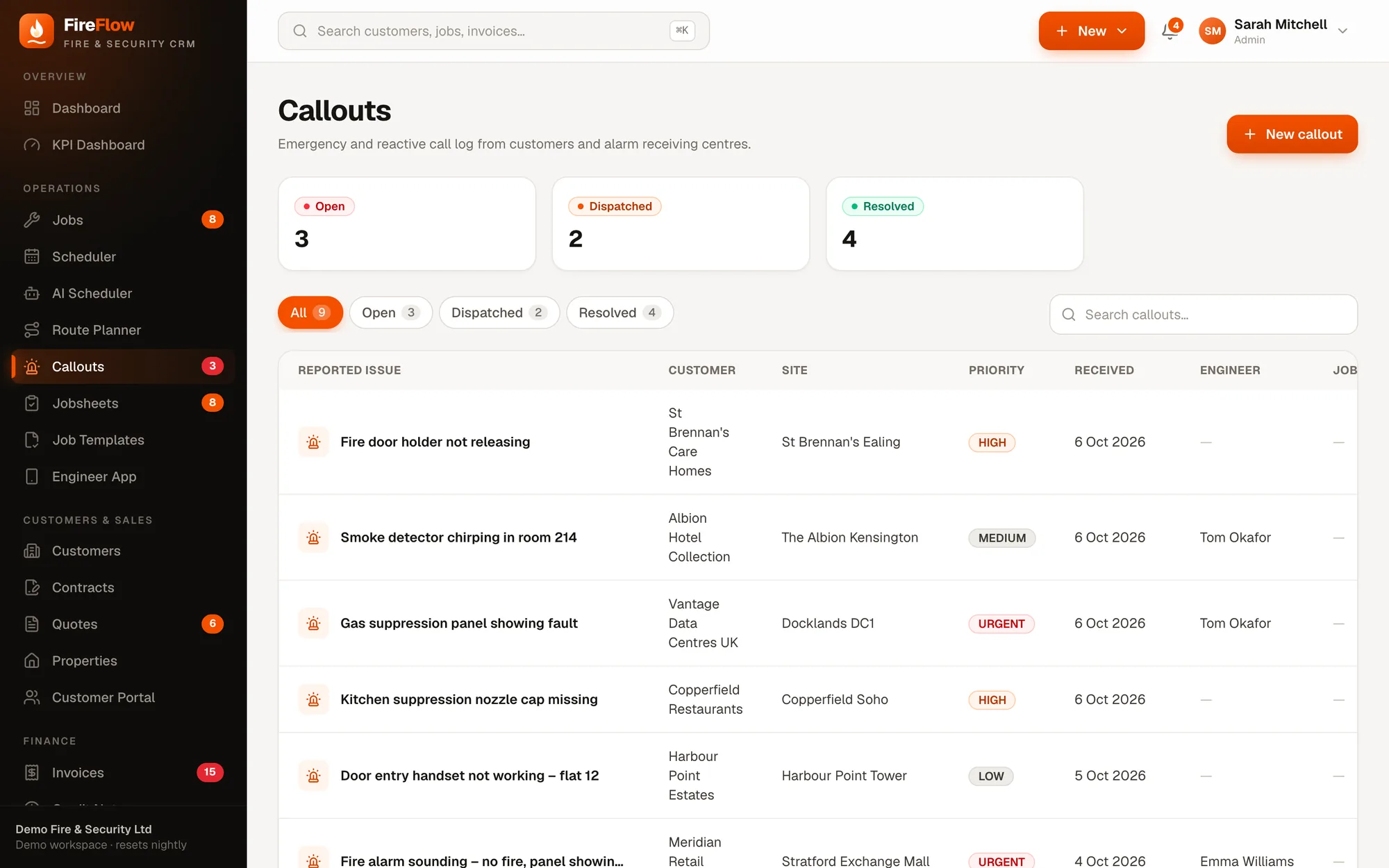The image size is (1389, 868).
Task: Open the New dropdown button
Action: [1091, 31]
